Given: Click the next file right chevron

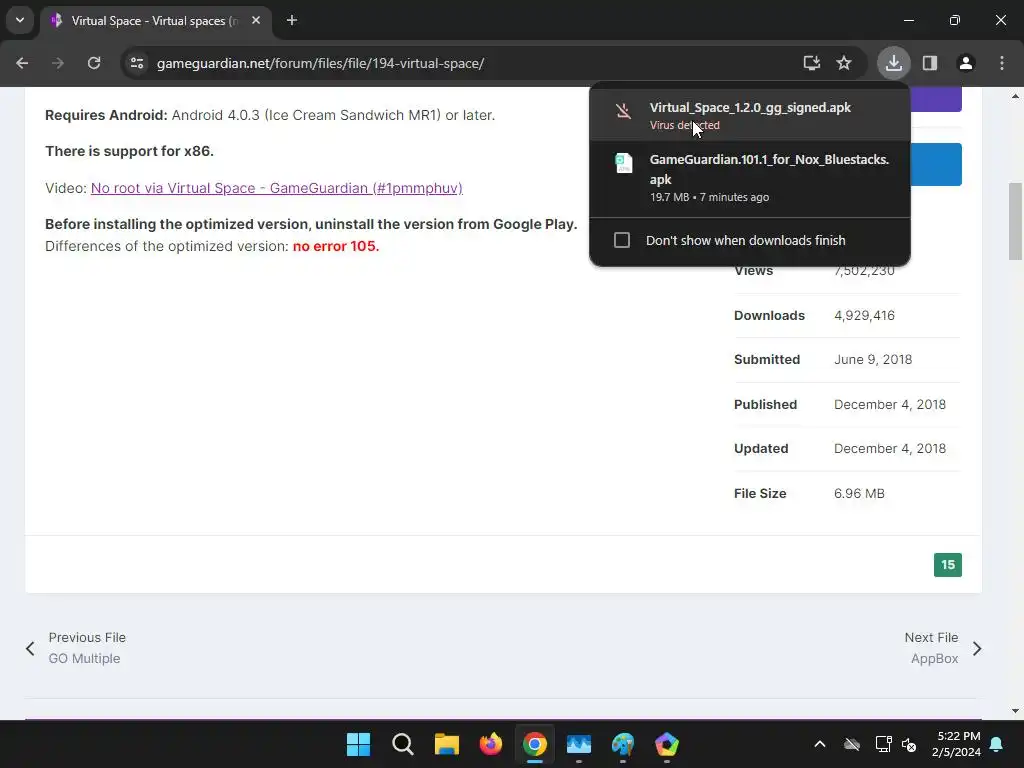Looking at the screenshot, I should pos(977,648).
